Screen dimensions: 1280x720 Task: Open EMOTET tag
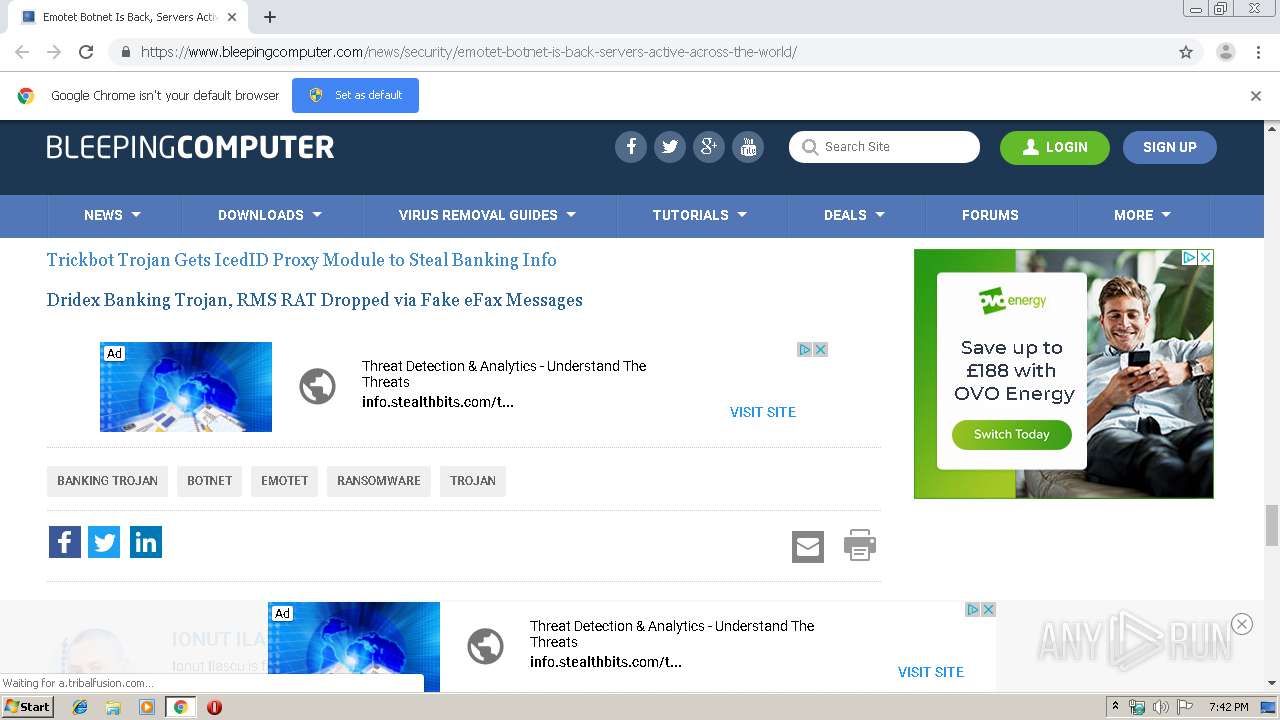(x=285, y=481)
